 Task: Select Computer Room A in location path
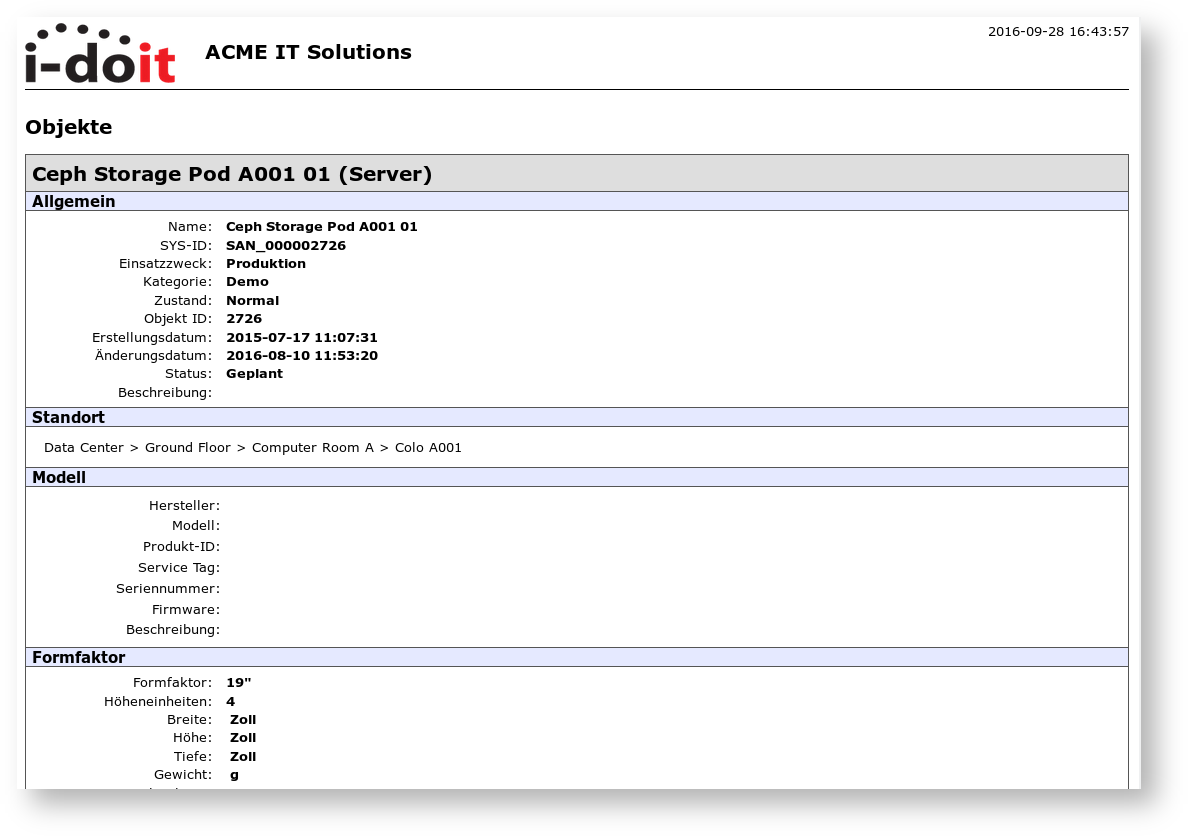pyautogui.click(x=312, y=448)
